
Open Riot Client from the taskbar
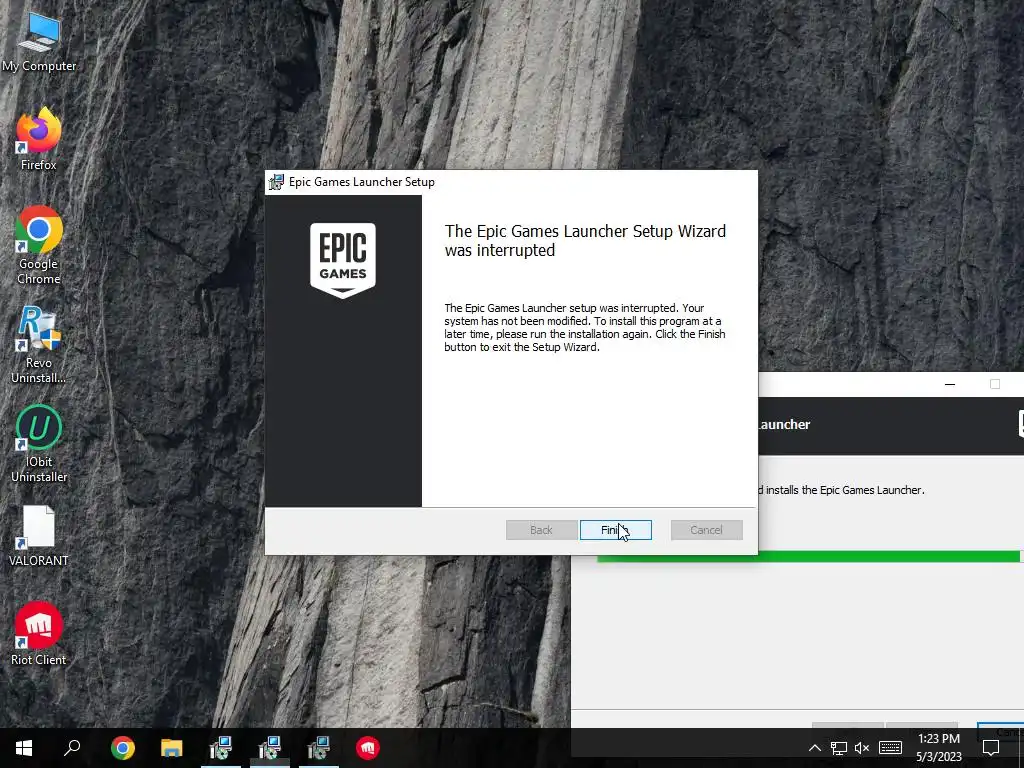(x=368, y=748)
